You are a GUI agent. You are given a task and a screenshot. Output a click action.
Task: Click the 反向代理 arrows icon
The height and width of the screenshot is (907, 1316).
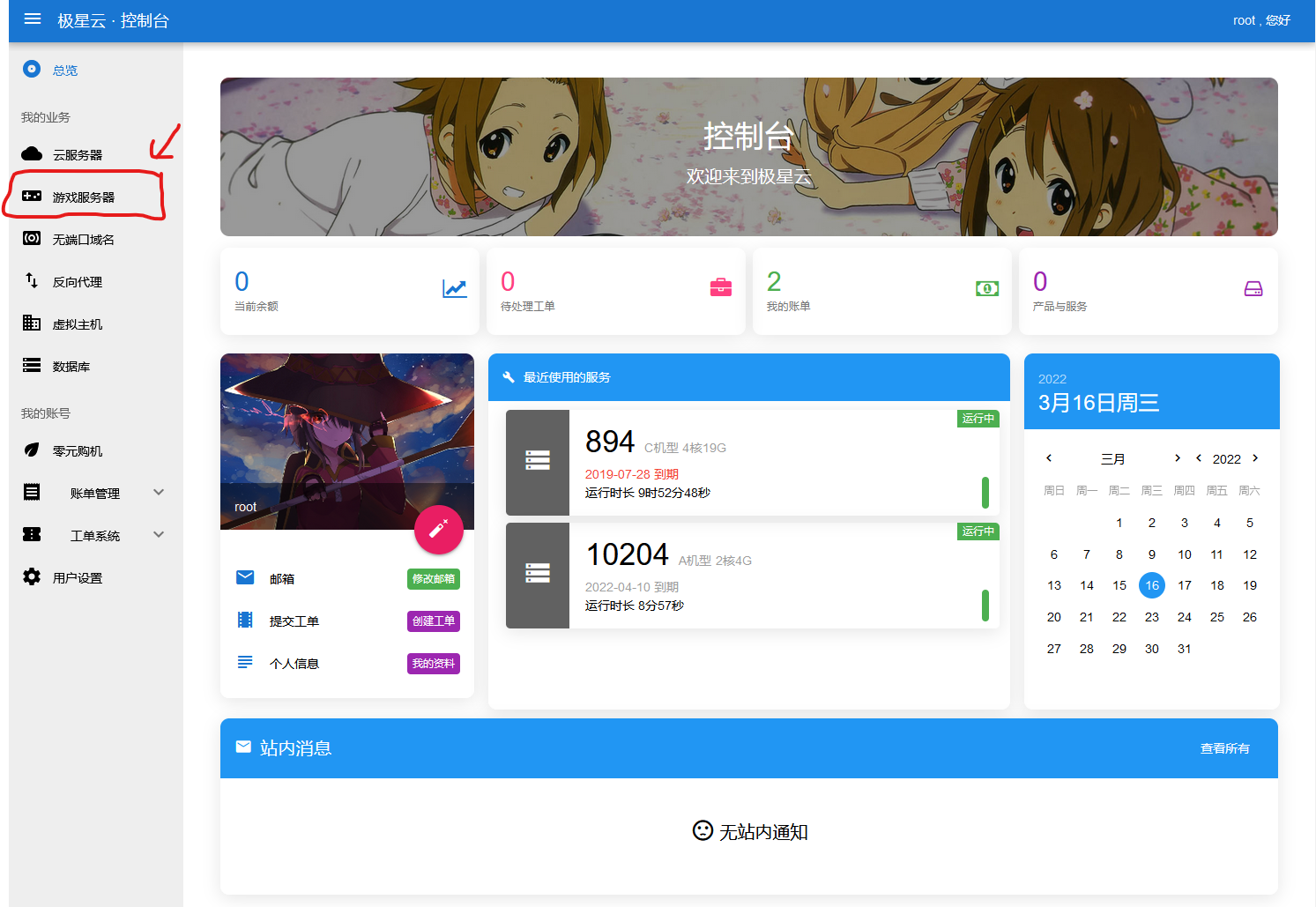(32, 280)
